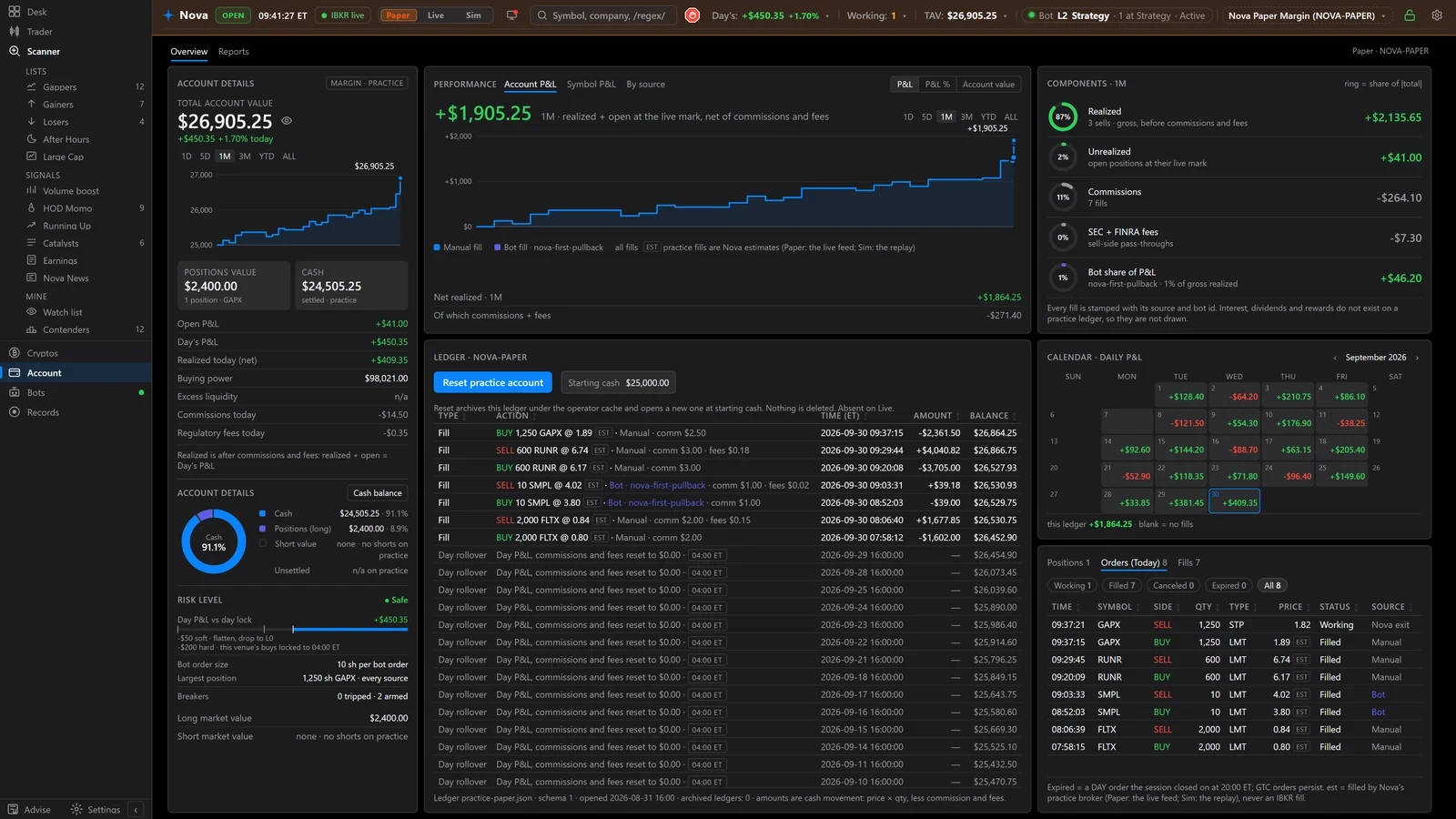Collapse the sidebar with the chevron button

[x=136, y=809]
